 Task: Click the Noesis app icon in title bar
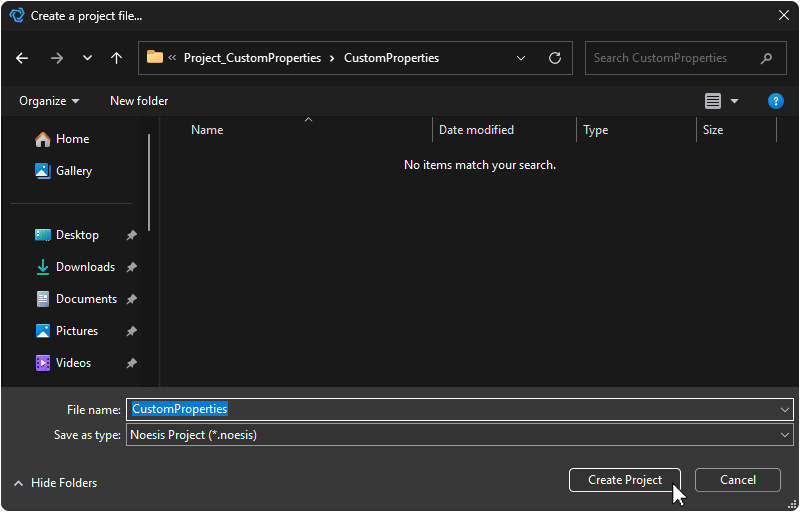[17, 15]
